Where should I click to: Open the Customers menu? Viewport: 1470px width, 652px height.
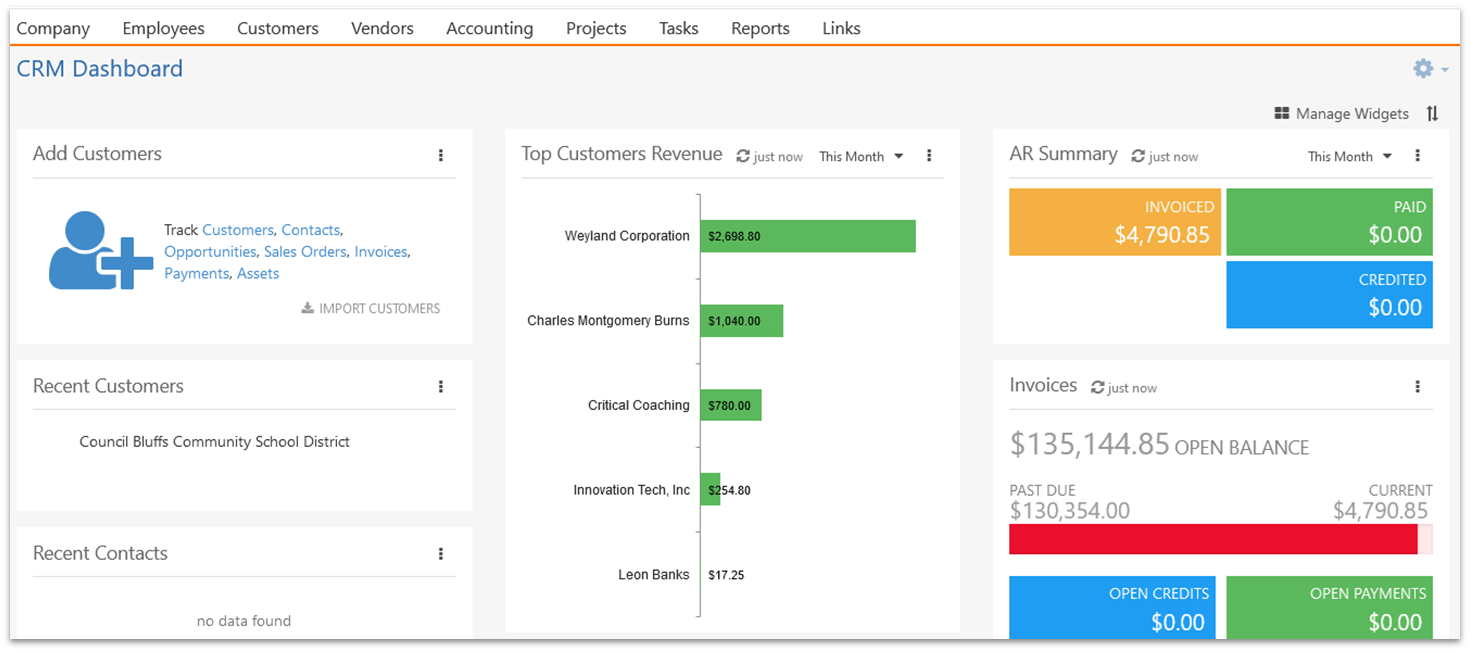(278, 28)
